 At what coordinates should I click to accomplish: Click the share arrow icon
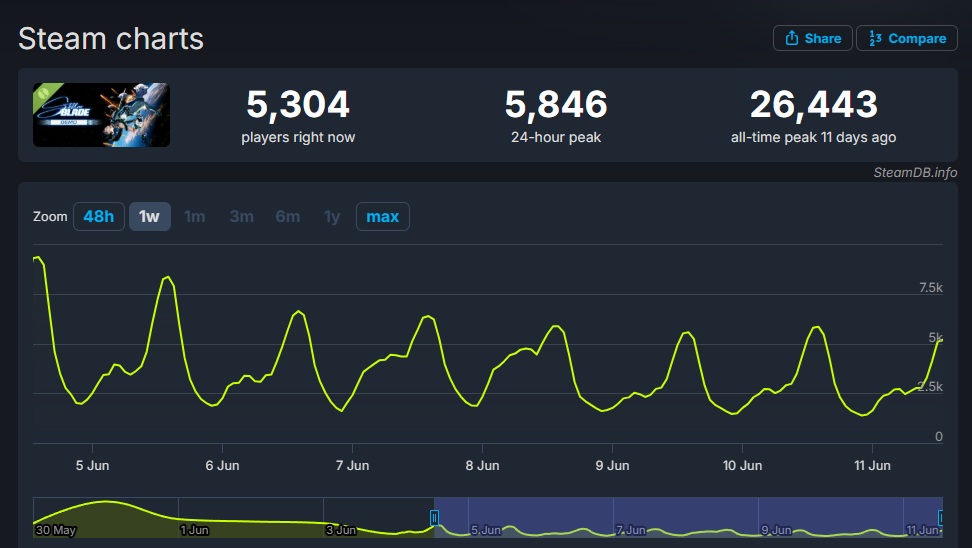coord(792,38)
